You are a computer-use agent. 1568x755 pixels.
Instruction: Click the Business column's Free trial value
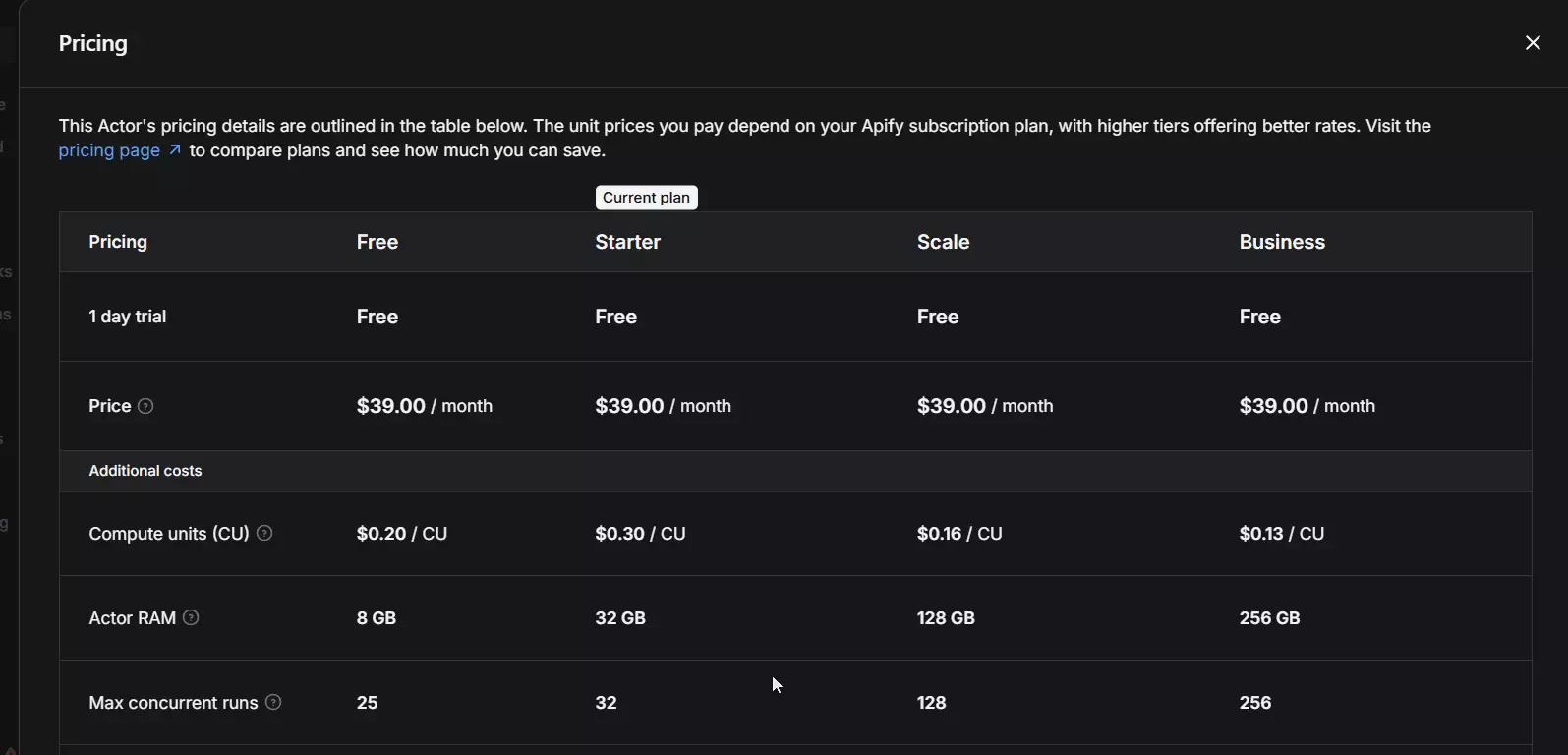coord(1260,317)
